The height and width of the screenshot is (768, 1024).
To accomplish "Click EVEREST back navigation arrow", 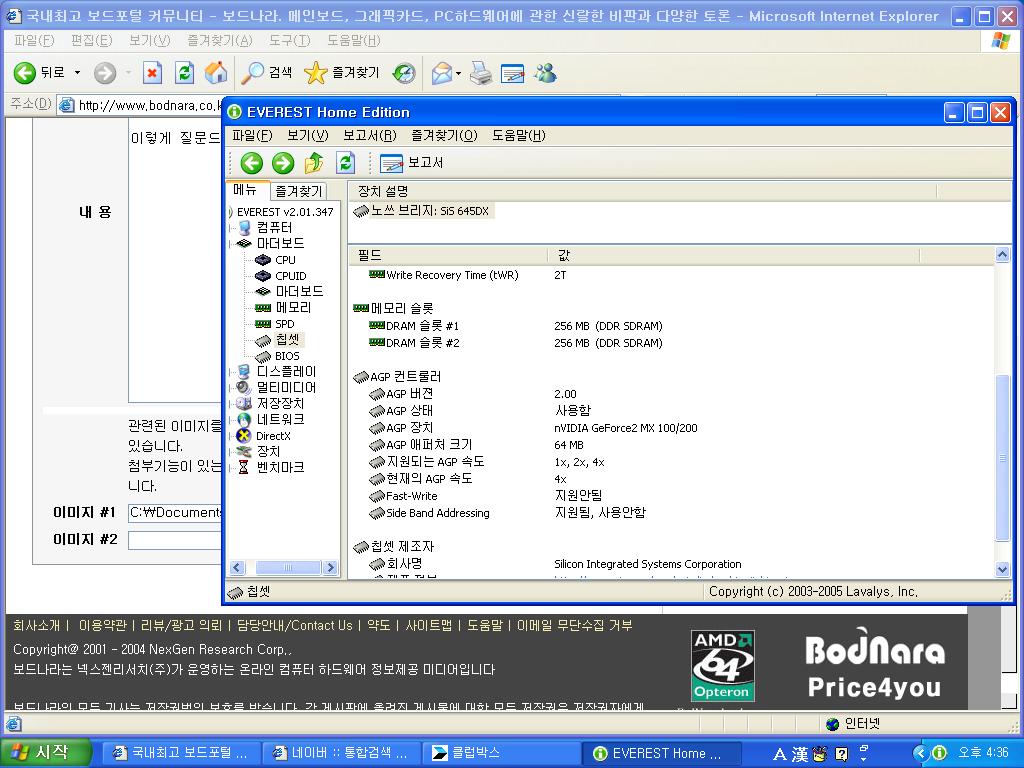I will 251,163.
